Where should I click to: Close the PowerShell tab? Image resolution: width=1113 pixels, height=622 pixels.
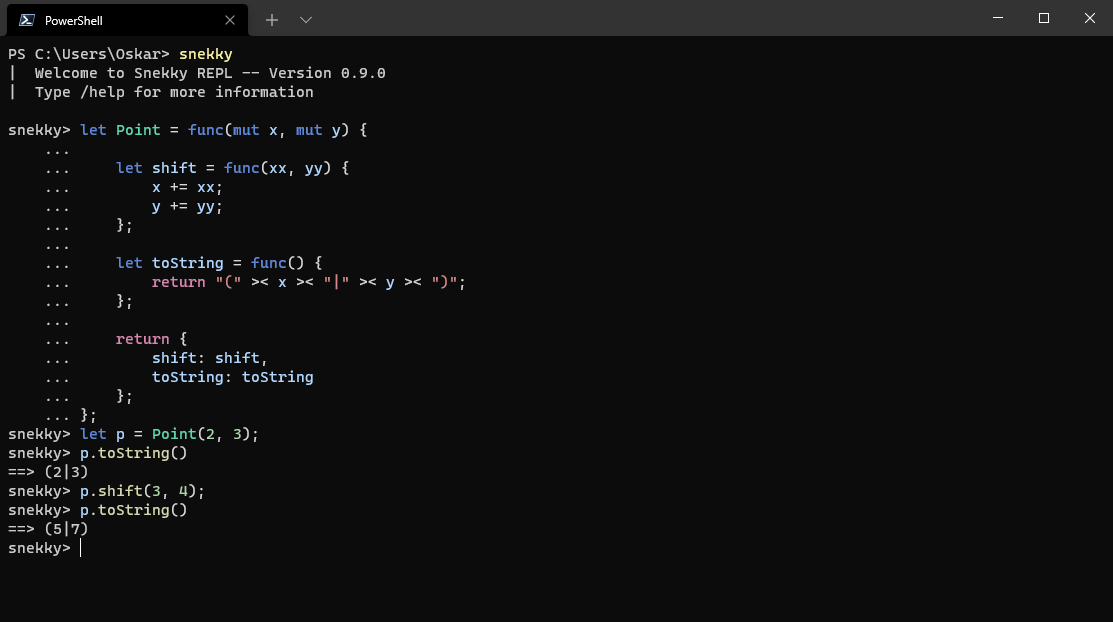(x=229, y=20)
